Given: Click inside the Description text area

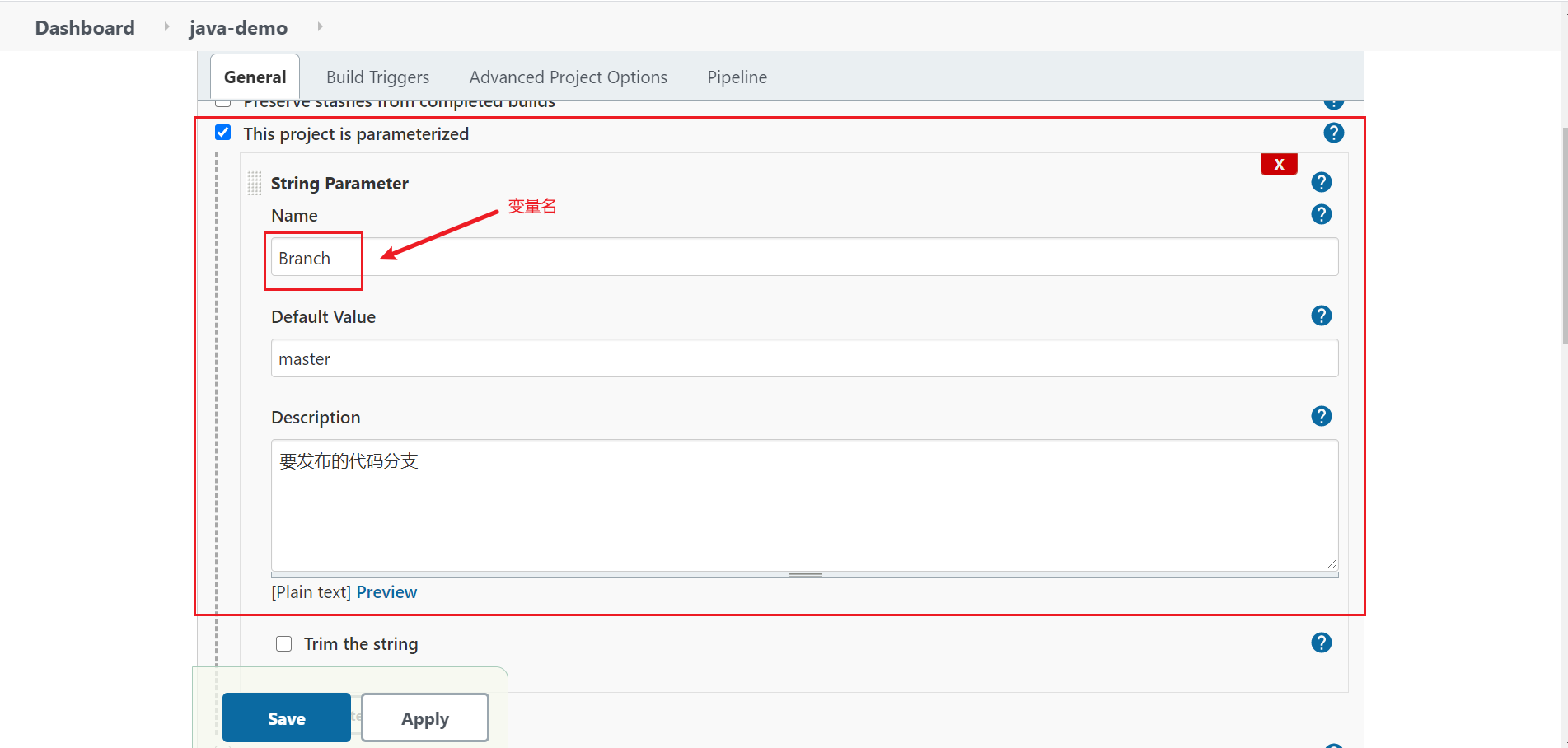Looking at the screenshot, I should [804, 505].
